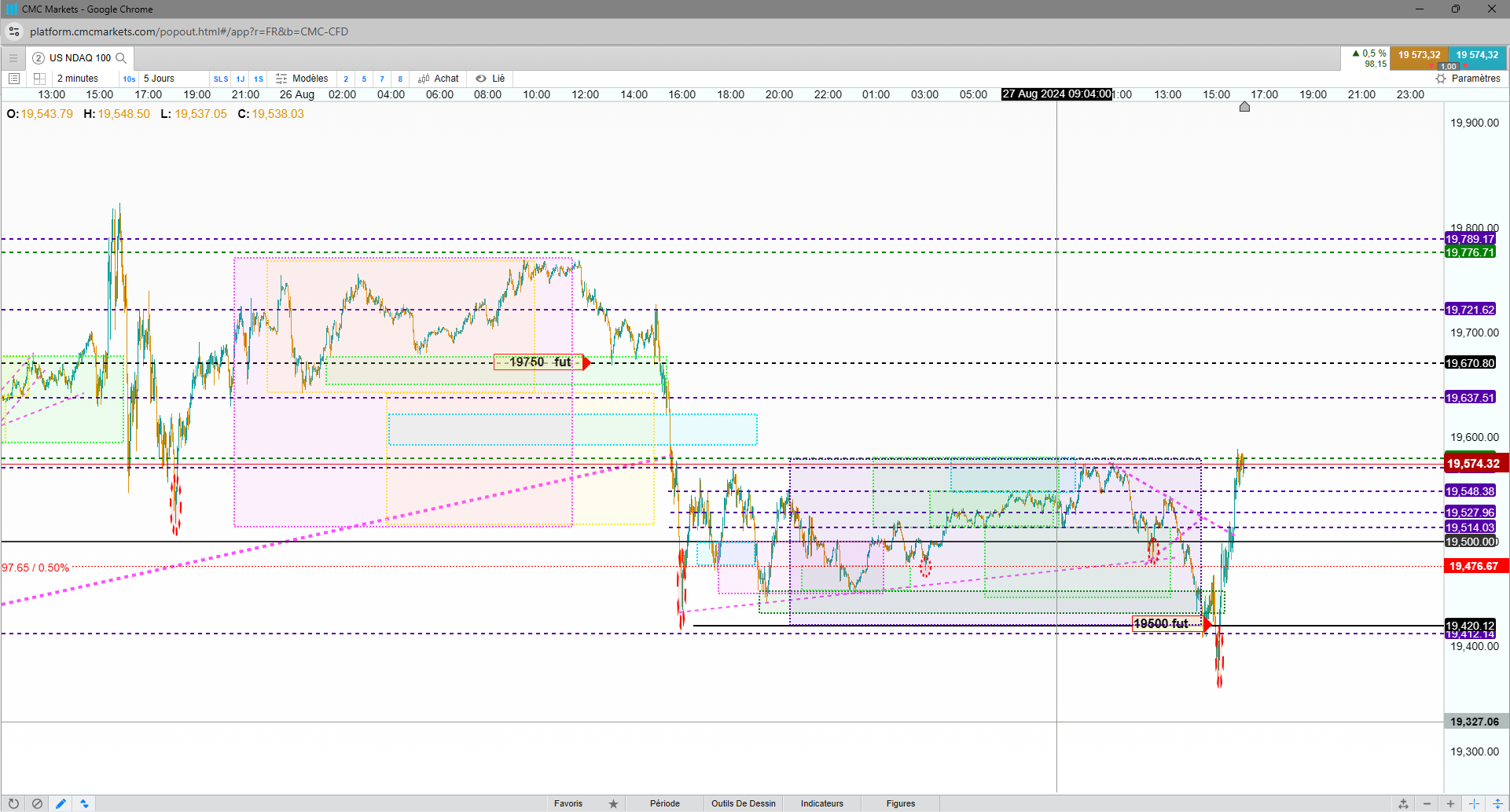Open the list panel icon
This screenshot has height=812, width=1510.
(x=13, y=79)
